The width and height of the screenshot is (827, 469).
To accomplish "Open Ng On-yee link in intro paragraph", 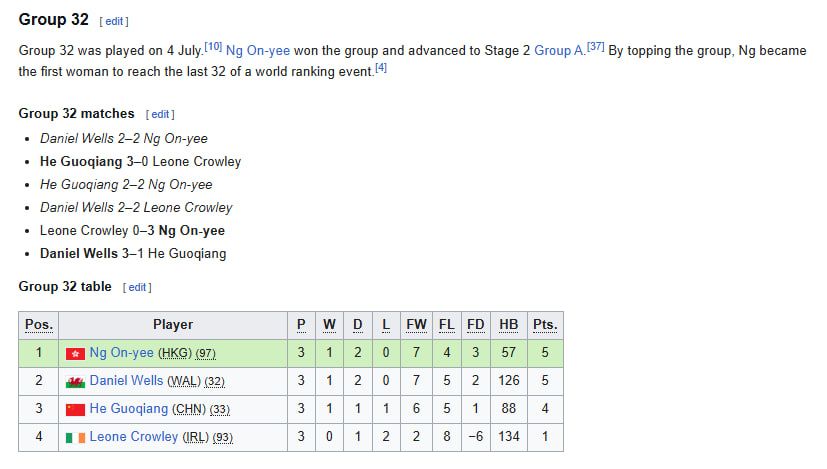I will [x=258, y=51].
